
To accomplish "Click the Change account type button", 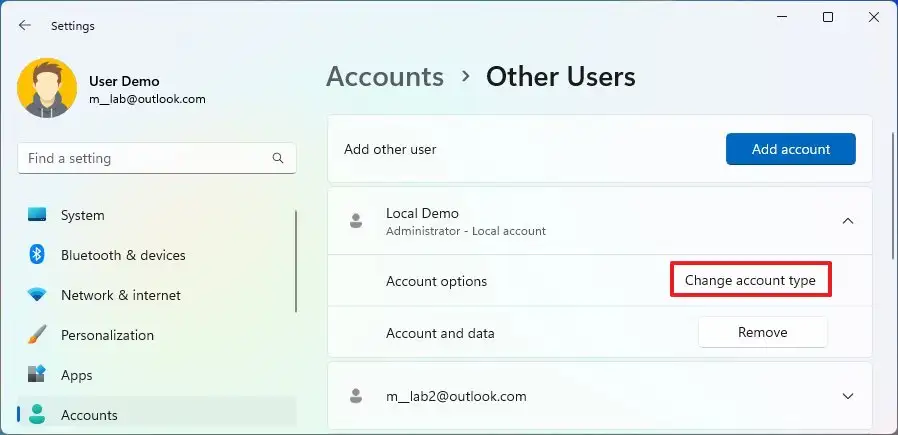I will tap(750, 281).
